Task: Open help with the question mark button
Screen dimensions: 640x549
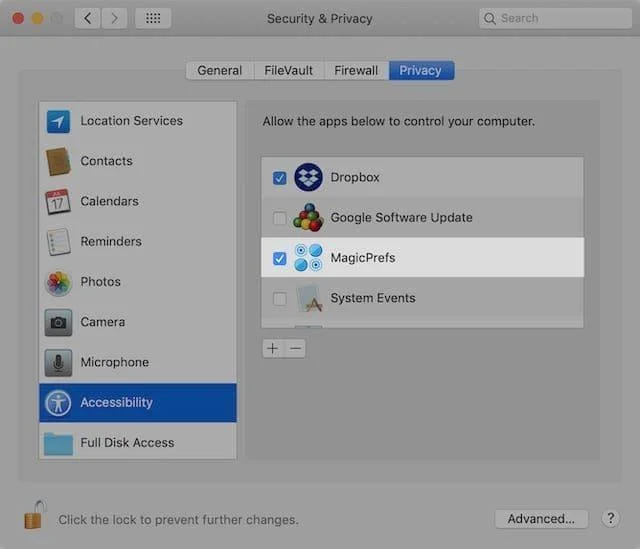Action: pyautogui.click(x=611, y=518)
